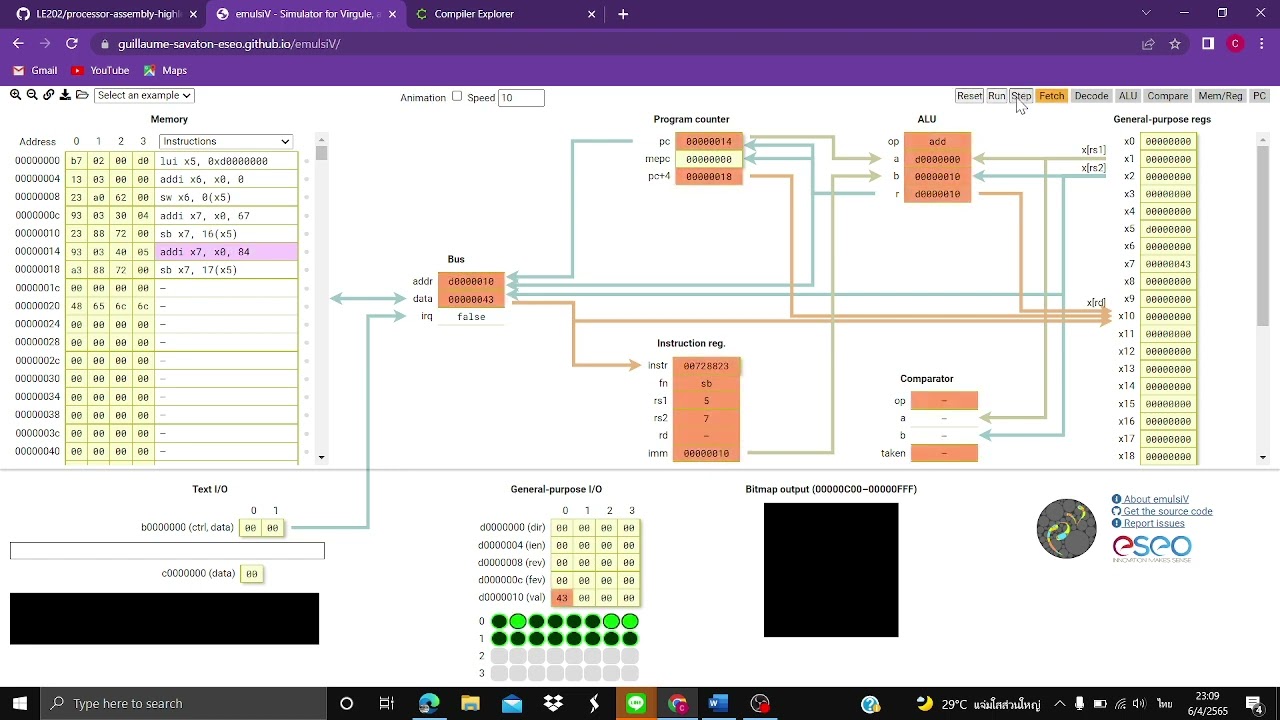Open Microsoft Edge from the taskbar

pos(429,703)
